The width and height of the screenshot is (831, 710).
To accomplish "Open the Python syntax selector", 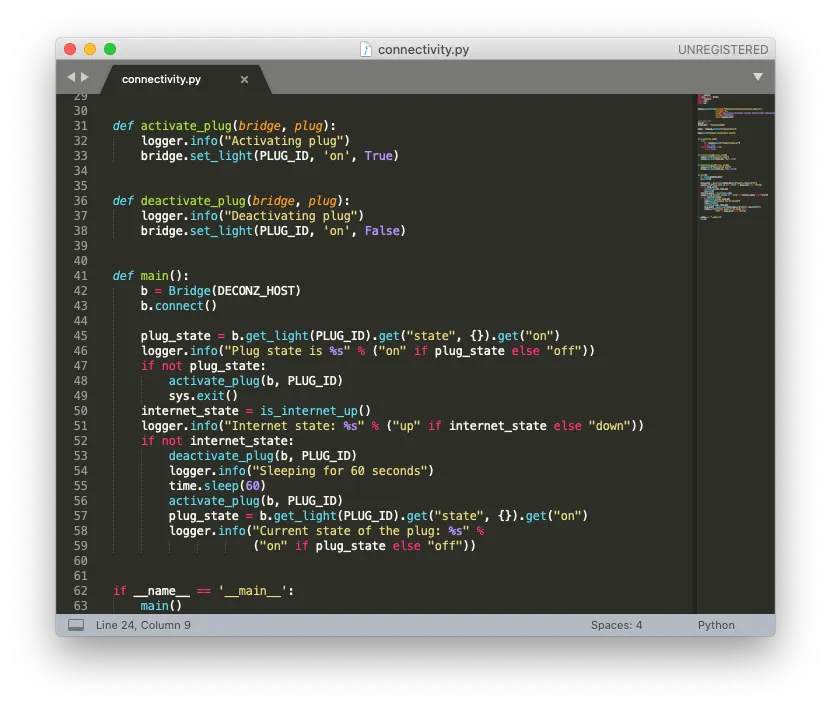I will click(716, 625).
